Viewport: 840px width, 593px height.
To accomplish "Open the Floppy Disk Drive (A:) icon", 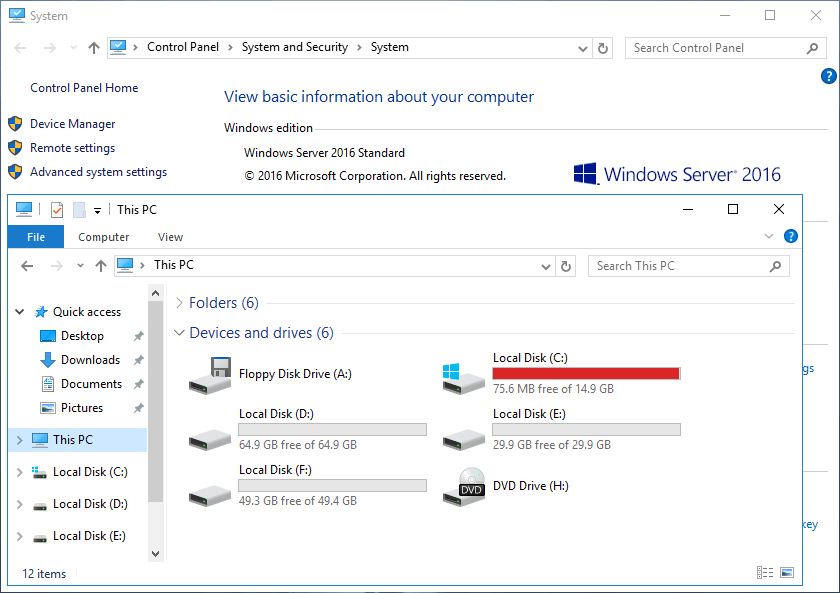I will [210, 375].
